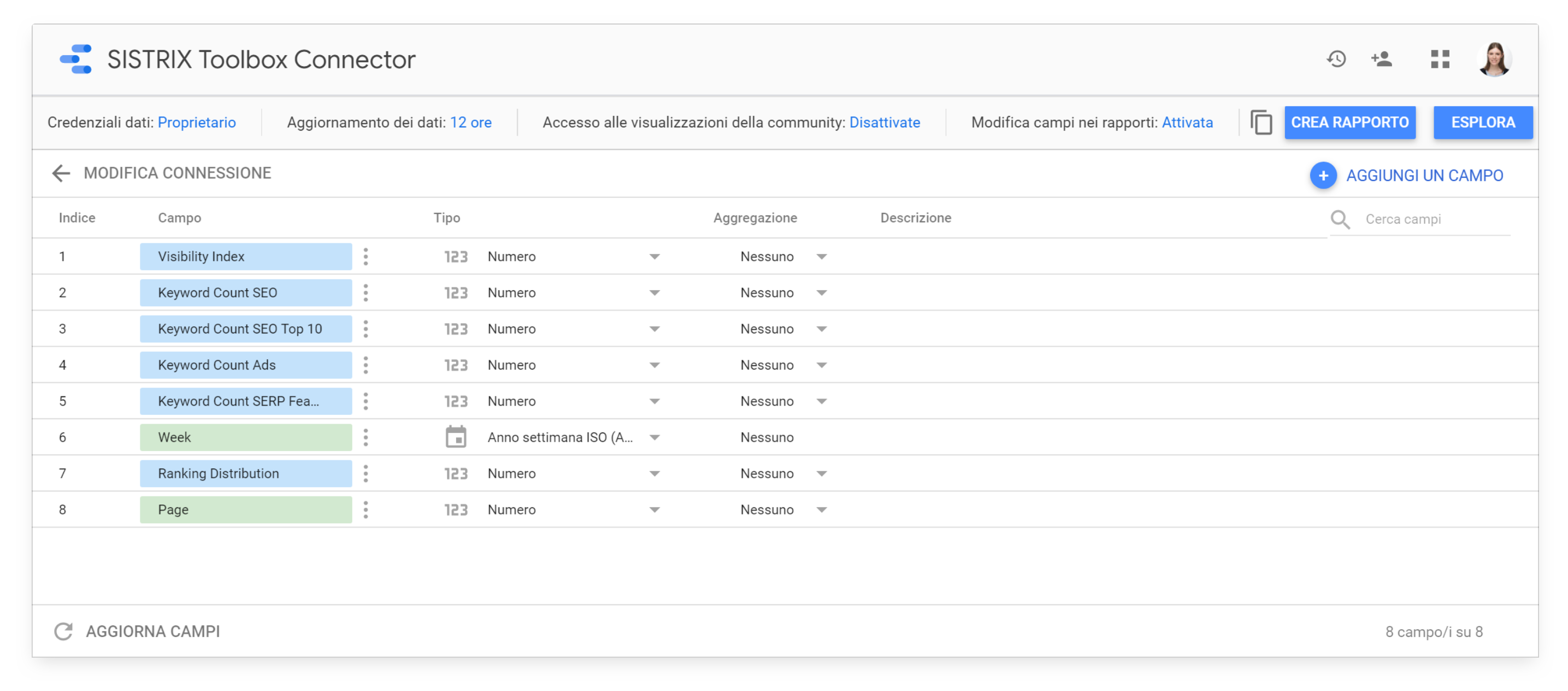
Task: Select Keyword Count SERP Fea... field chip
Action: [x=246, y=401]
